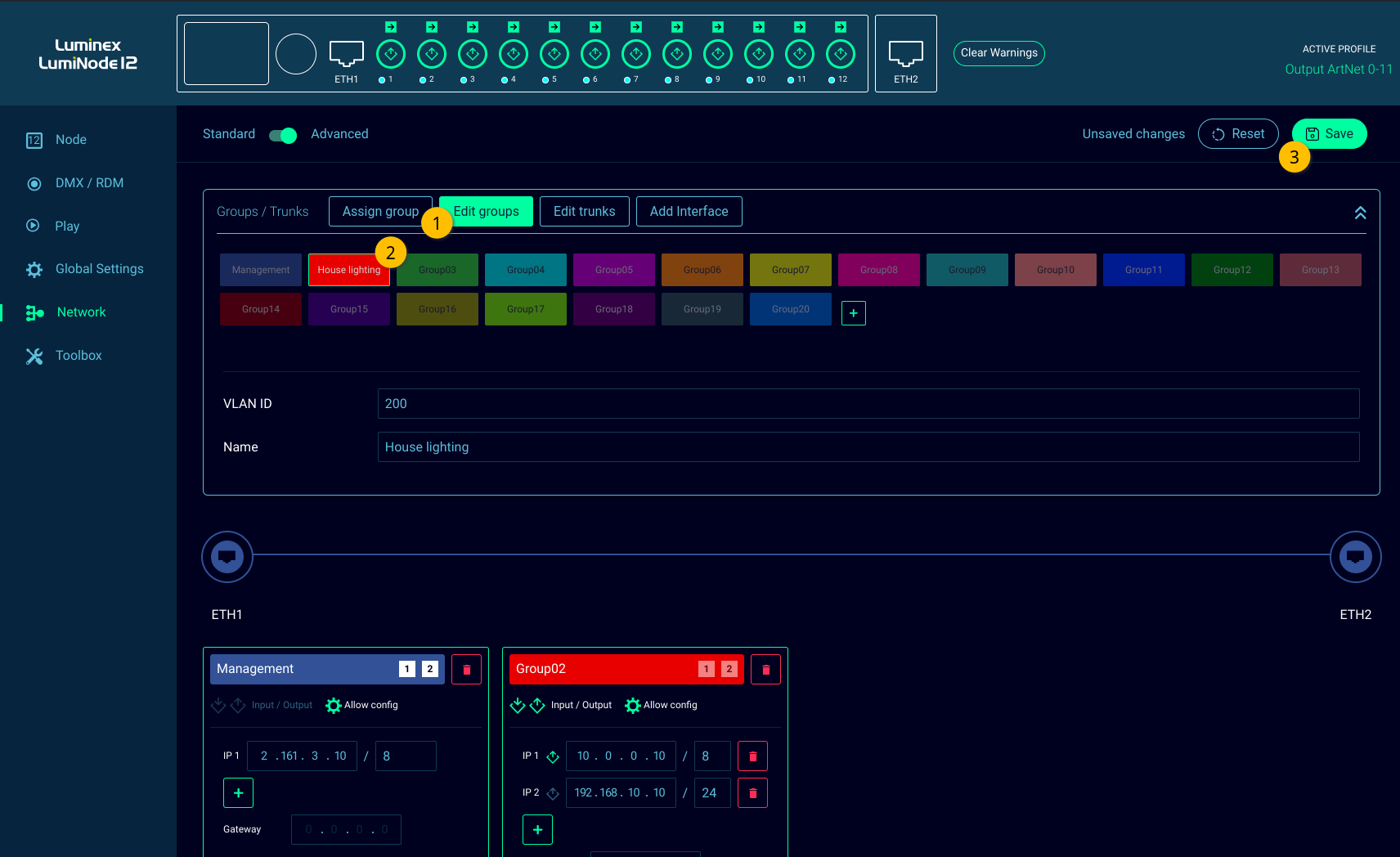Collapse the Groups / Trunks panel
The image size is (1400, 857).
point(1360,213)
